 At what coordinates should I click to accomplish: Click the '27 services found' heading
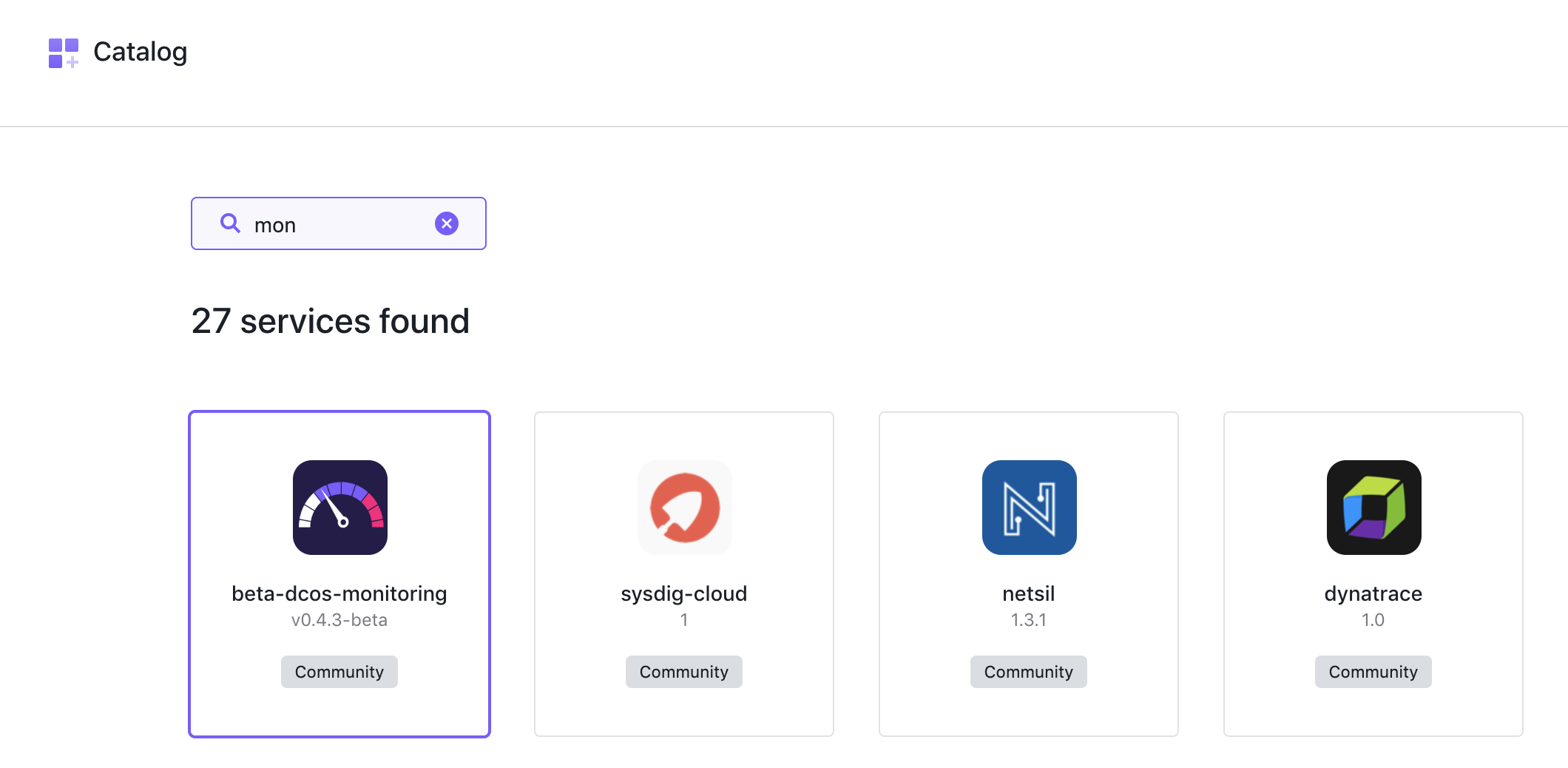331,321
